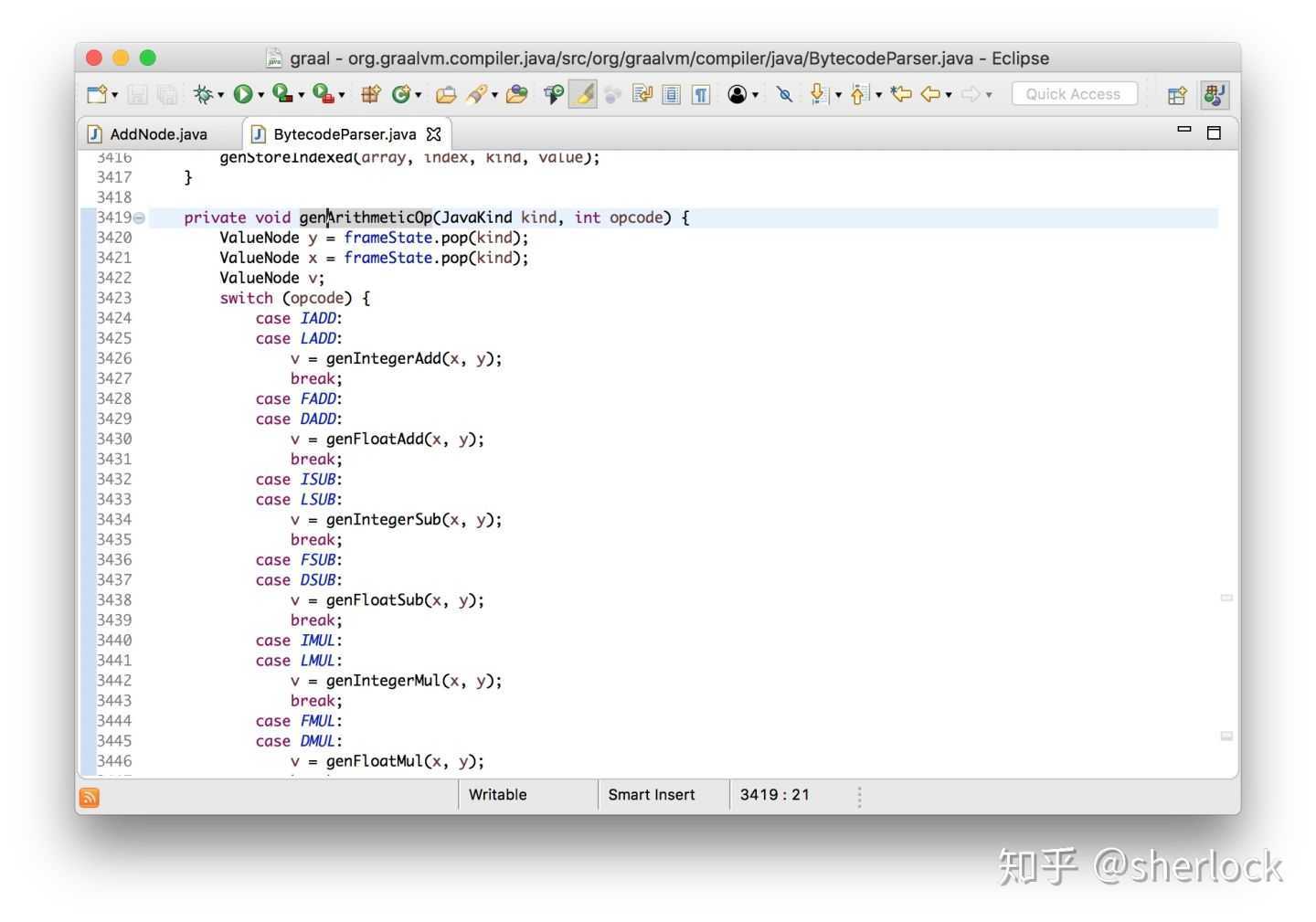Image resolution: width=1316 pixels, height=922 pixels.
Task: Expand the New wizard dropdown arrow
Action: pos(114,95)
